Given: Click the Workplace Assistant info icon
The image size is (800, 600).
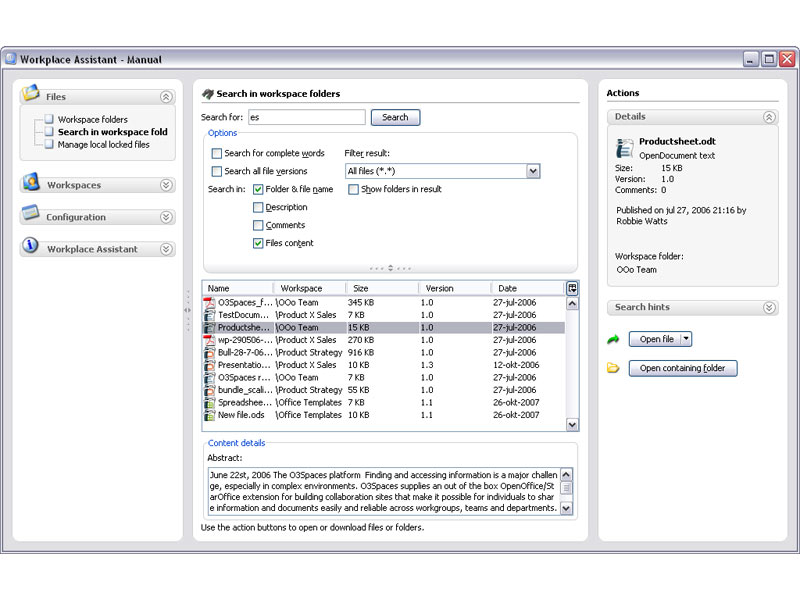Looking at the screenshot, I should coord(30,246).
